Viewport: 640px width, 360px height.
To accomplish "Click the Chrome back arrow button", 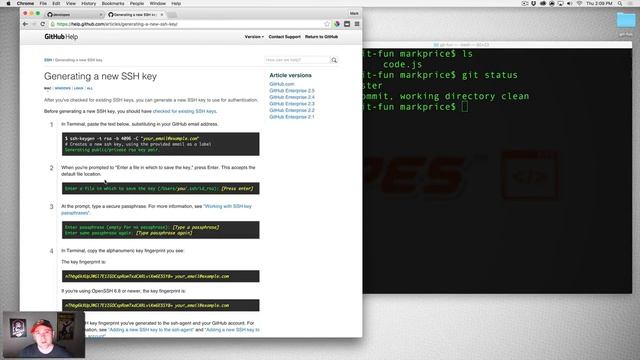I will click(x=25, y=24).
